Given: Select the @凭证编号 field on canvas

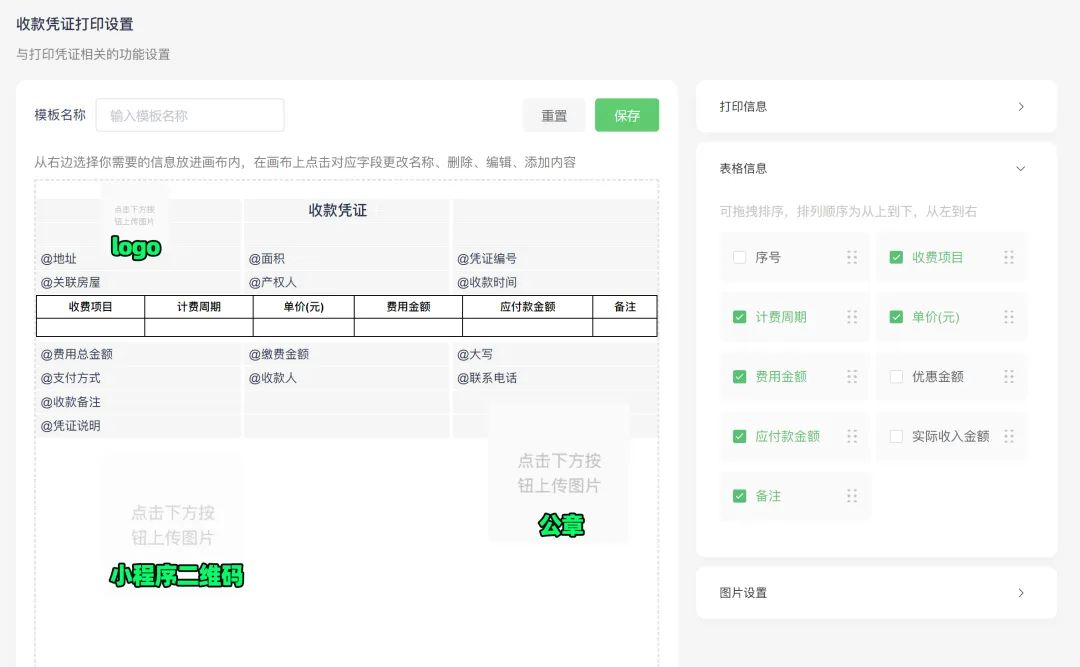Looking at the screenshot, I should (x=487, y=259).
